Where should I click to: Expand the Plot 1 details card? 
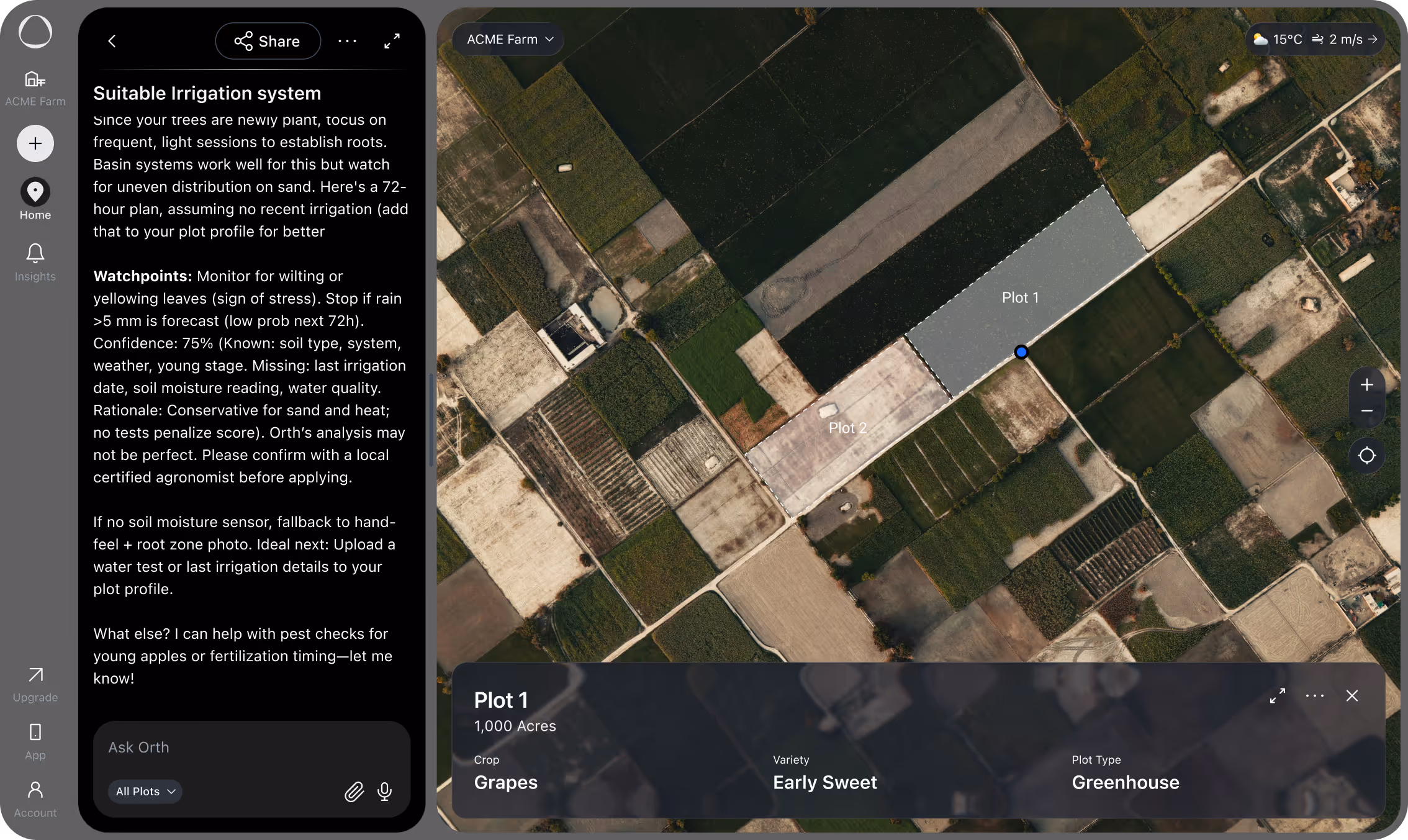point(1277,696)
